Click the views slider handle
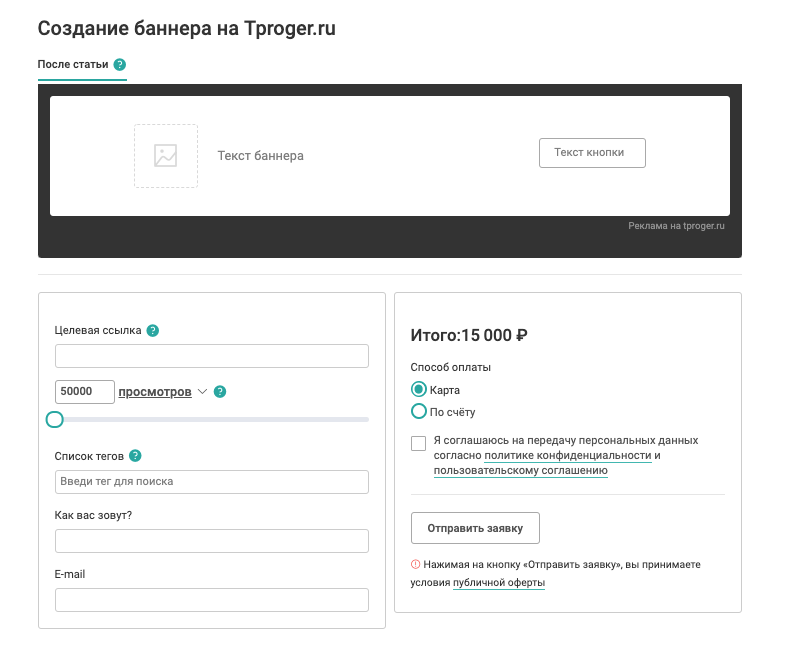This screenshot has height=647, width=788. click(55, 419)
